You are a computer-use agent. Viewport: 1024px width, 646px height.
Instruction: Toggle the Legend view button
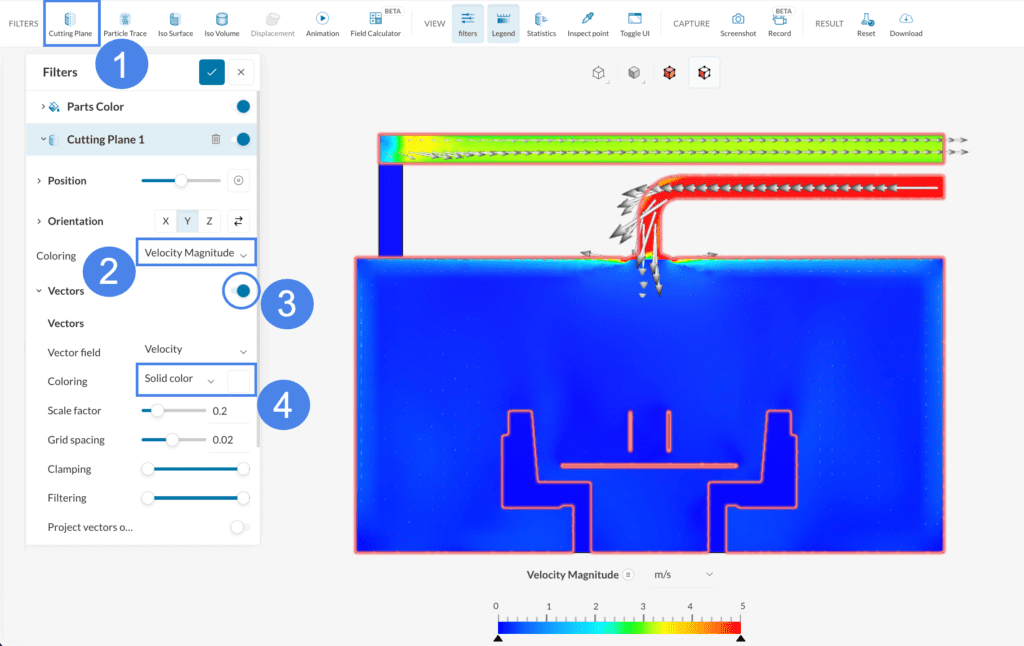click(x=503, y=24)
